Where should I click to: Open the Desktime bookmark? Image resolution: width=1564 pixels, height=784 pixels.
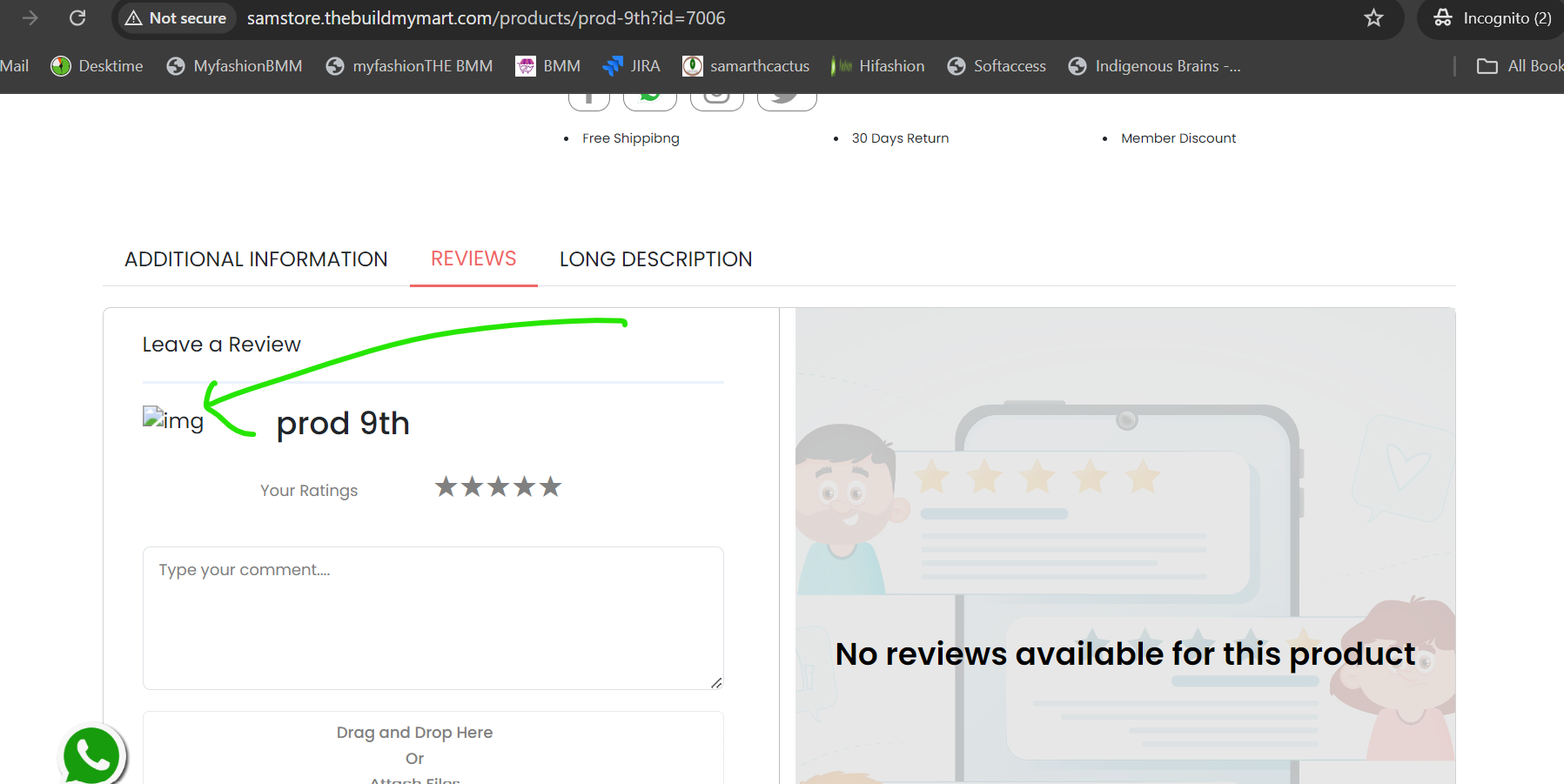(x=97, y=66)
